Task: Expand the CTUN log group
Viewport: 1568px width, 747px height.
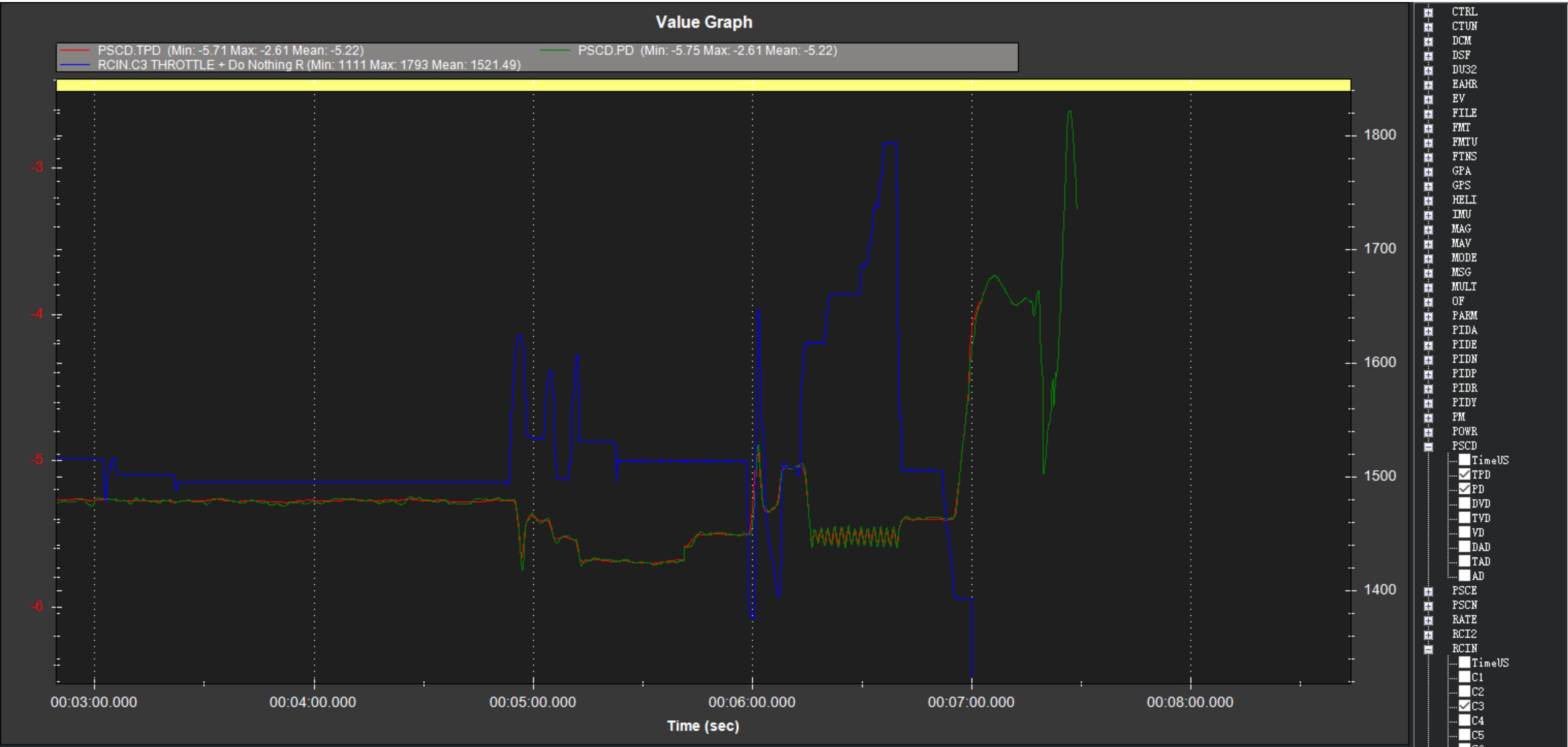Action: pos(1429,27)
